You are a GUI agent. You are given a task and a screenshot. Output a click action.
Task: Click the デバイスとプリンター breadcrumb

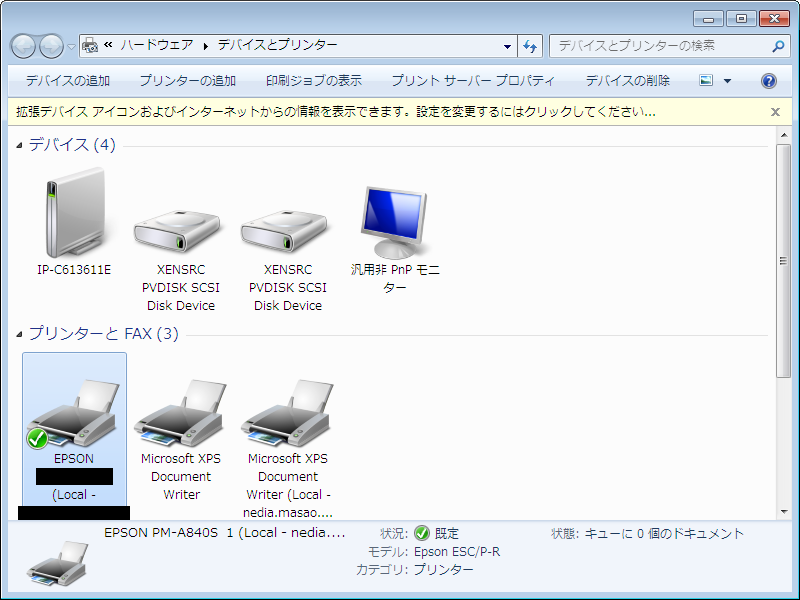278,45
